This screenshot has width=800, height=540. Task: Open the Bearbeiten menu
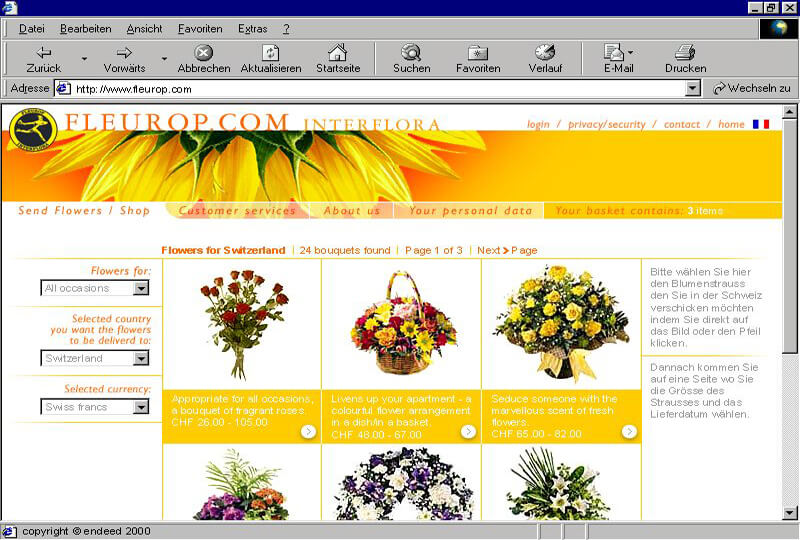click(x=86, y=29)
